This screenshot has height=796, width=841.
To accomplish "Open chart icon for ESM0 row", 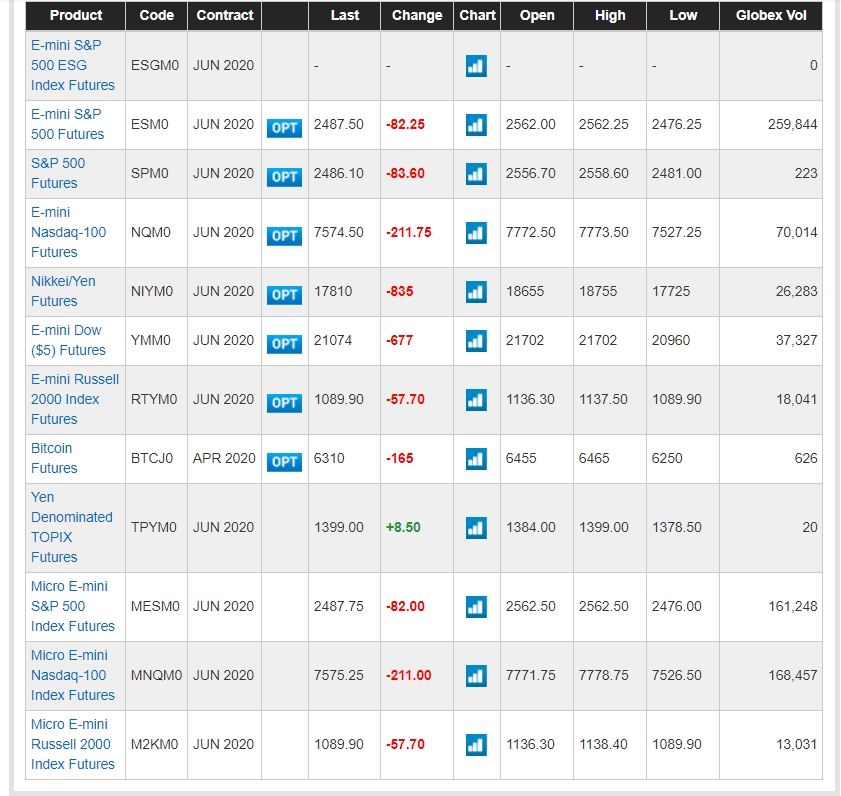I will tap(476, 125).
